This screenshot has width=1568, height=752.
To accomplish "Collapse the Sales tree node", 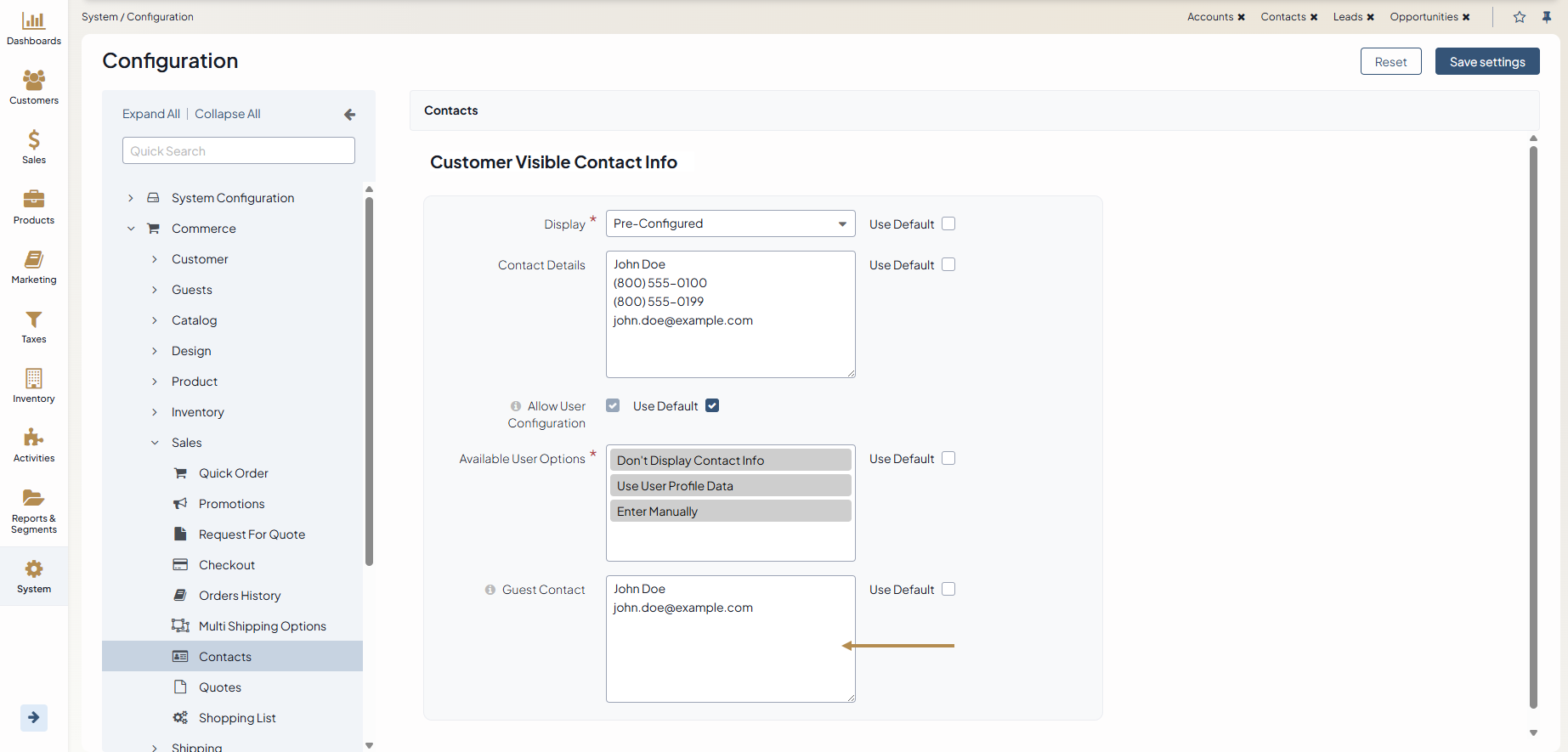I will (155, 443).
